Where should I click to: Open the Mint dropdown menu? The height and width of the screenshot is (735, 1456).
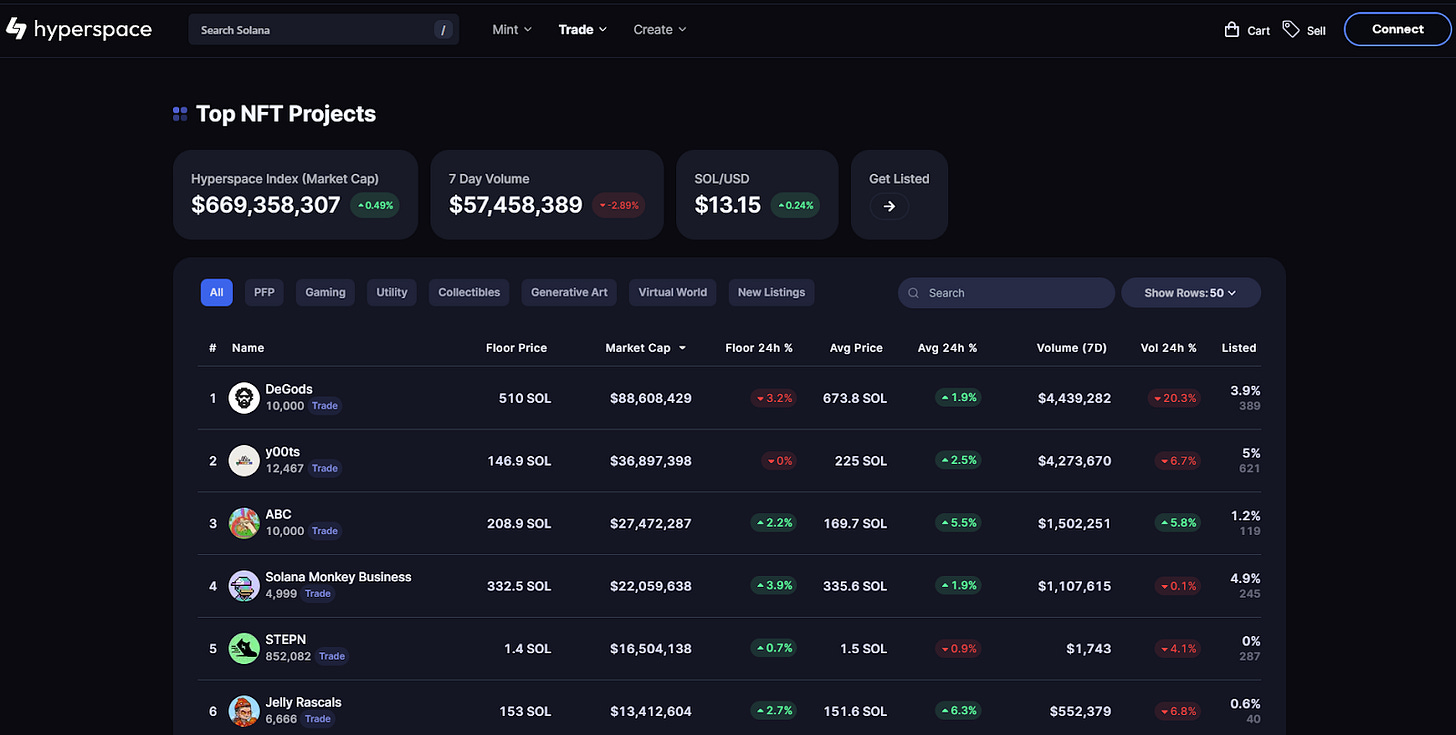click(x=512, y=29)
